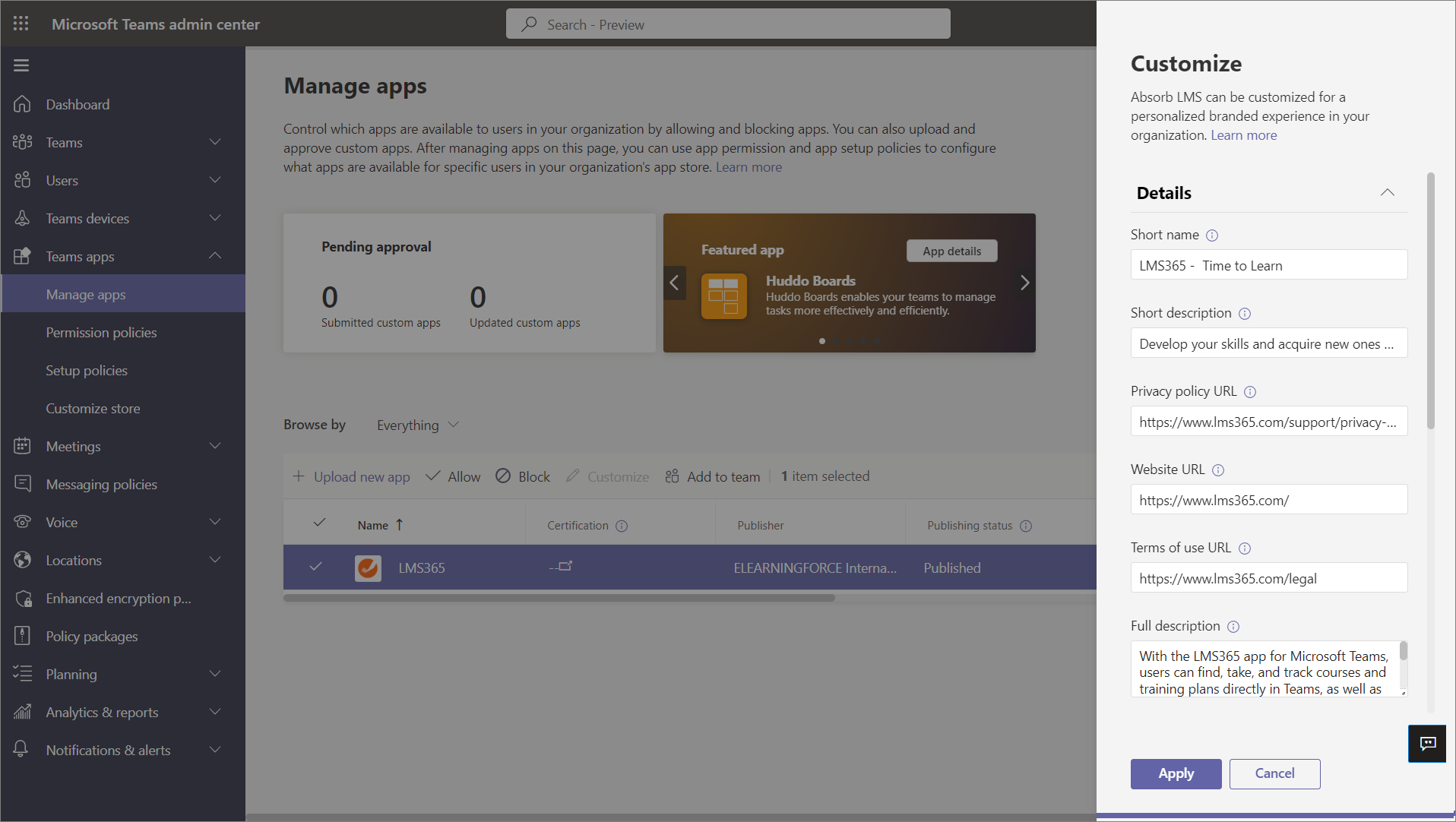Click the Terms of use URL info icon
The width and height of the screenshot is (1456, 822).
click(1245, 549)
